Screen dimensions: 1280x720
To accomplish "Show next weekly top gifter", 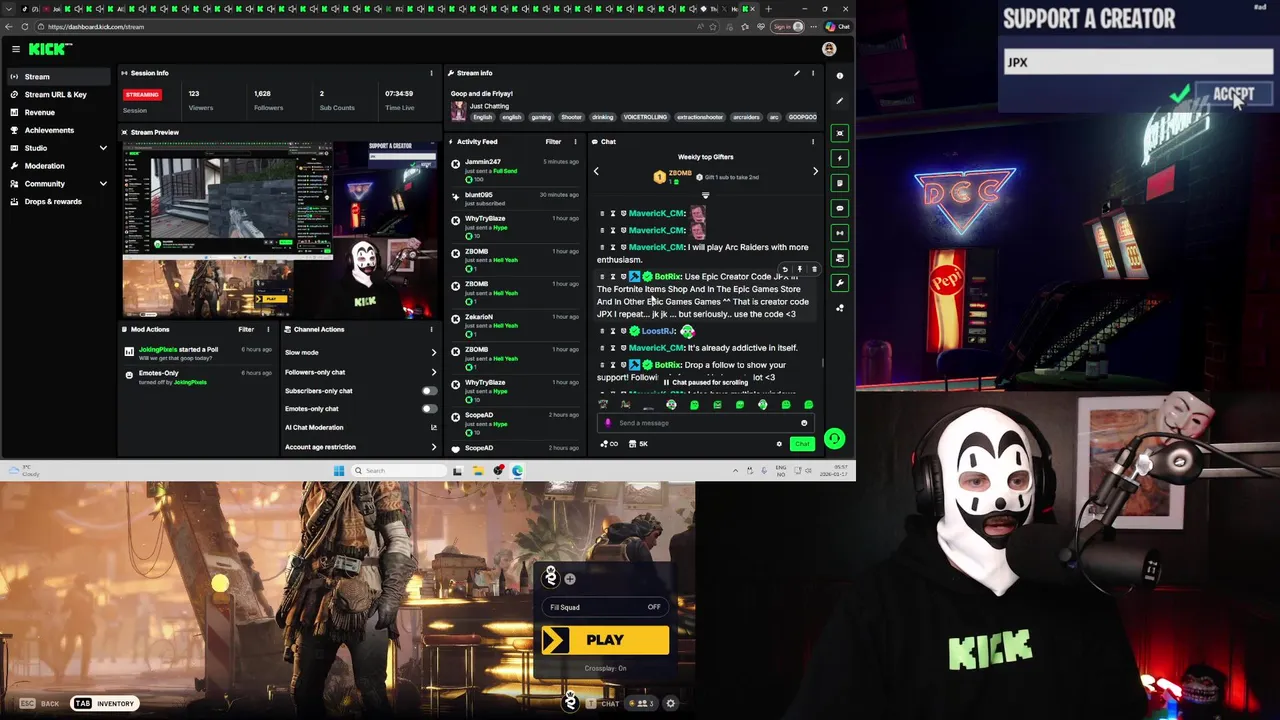I will pos(815,172).
